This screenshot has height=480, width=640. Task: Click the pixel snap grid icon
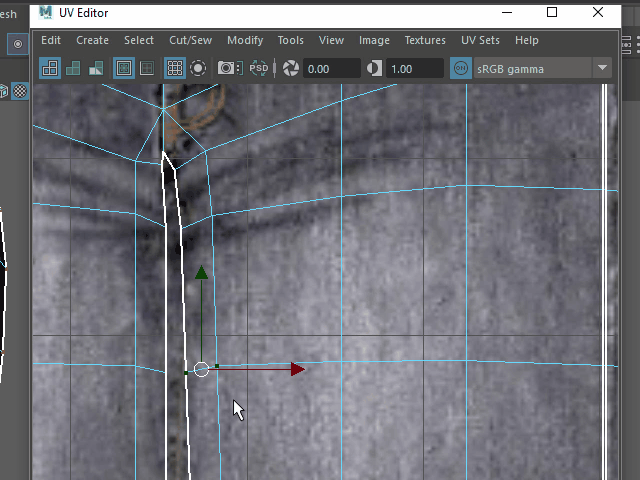point(174,68)
